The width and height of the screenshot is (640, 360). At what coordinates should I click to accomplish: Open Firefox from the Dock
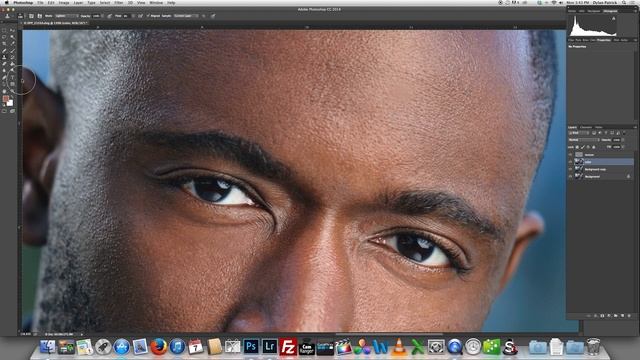point(159,347)
